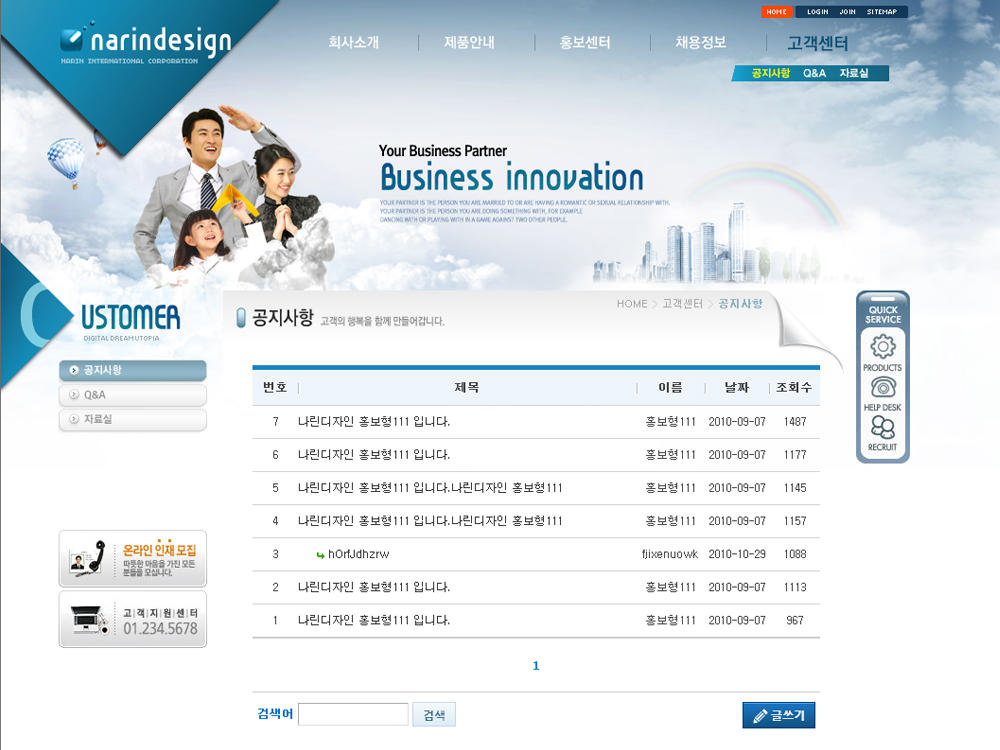Click in the 검색어 search input field
This screenshot has height=750, width=1000.
(353, 714)
